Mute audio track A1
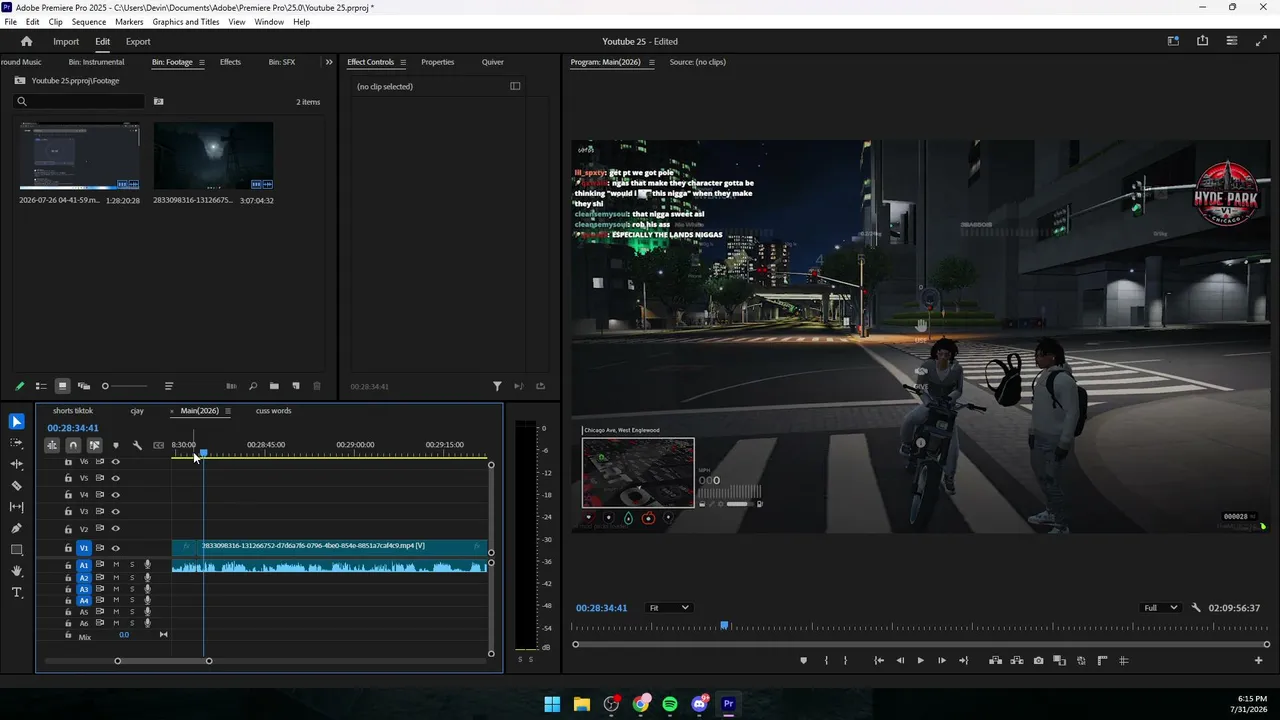Screen dimensions: 1280x720 point(116,565)
